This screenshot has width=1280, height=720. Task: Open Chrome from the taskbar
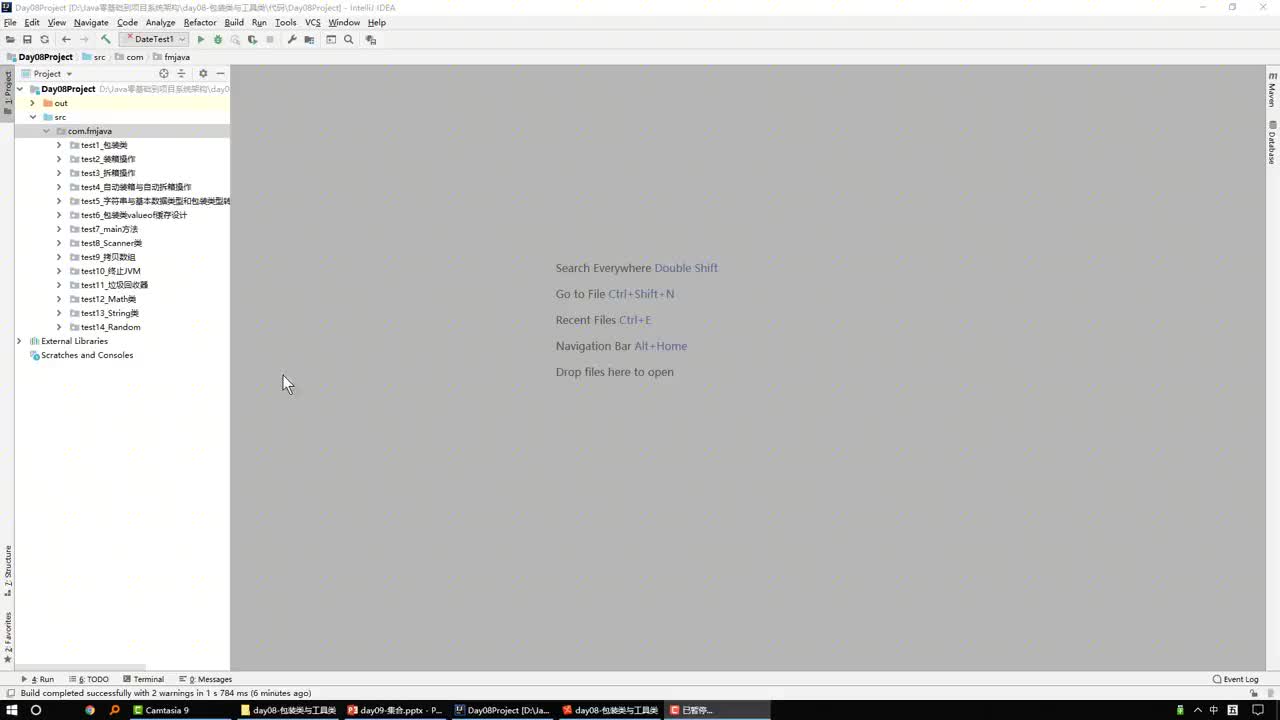click(x=90, y=710)
